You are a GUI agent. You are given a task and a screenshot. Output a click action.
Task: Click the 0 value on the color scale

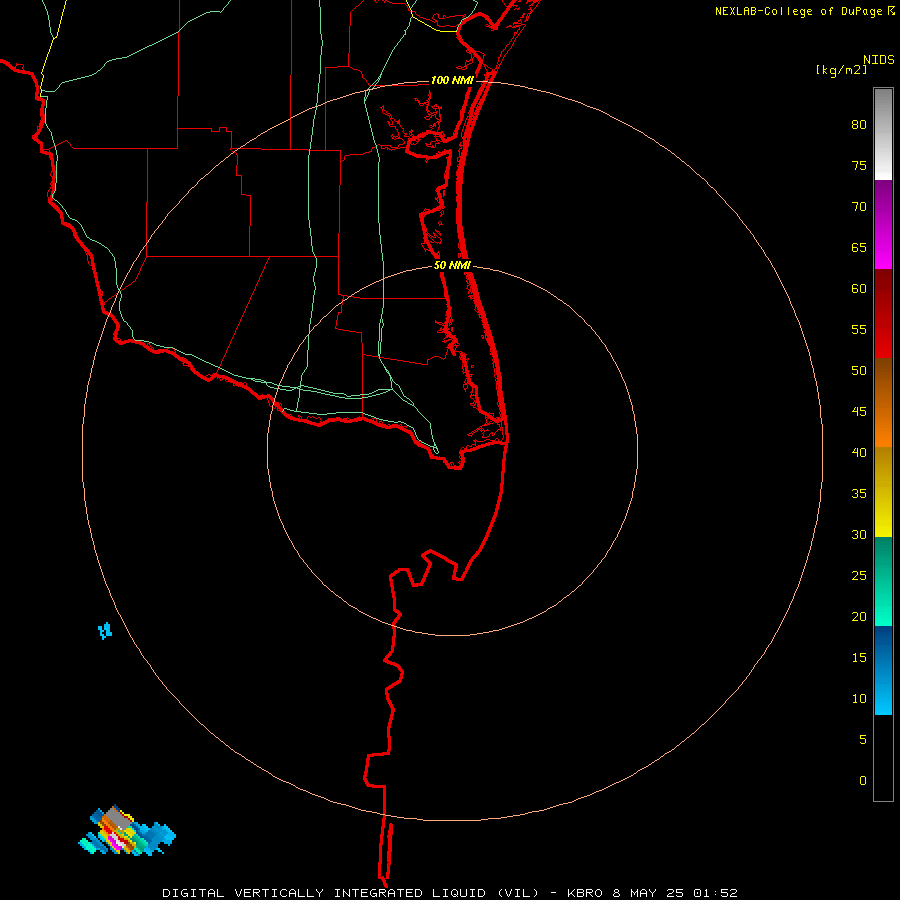point(863,781)
